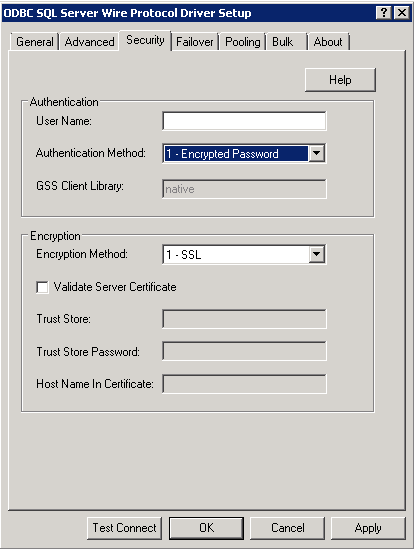Click the Trust Store Password field
Viewport: 414px width, 549px height.
[244, 351]
